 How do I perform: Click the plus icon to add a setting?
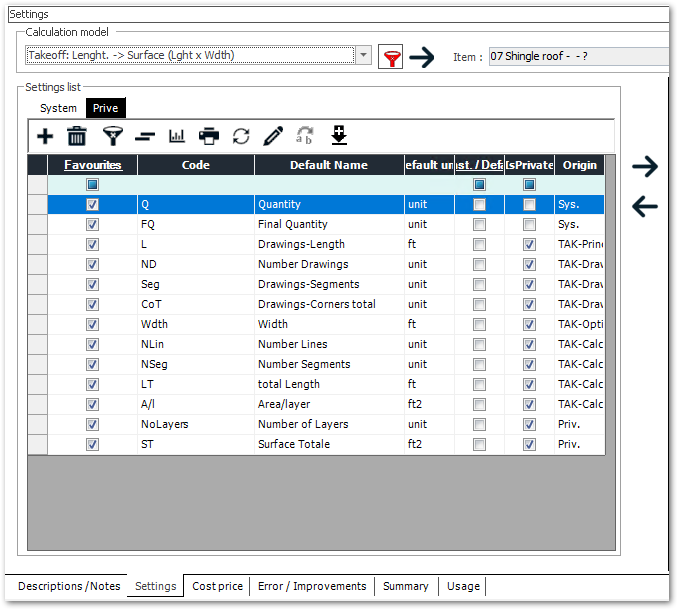(45, 136)
